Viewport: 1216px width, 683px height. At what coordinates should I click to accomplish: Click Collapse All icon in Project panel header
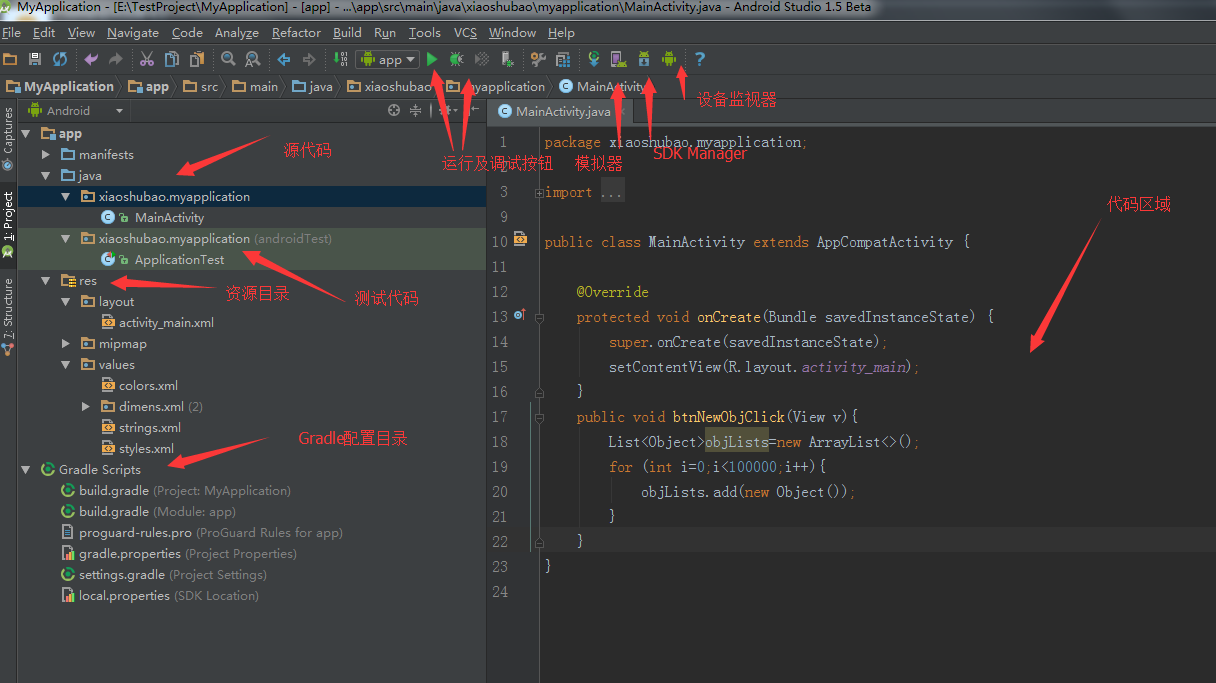pyautogui.click(x=415, y=111)
